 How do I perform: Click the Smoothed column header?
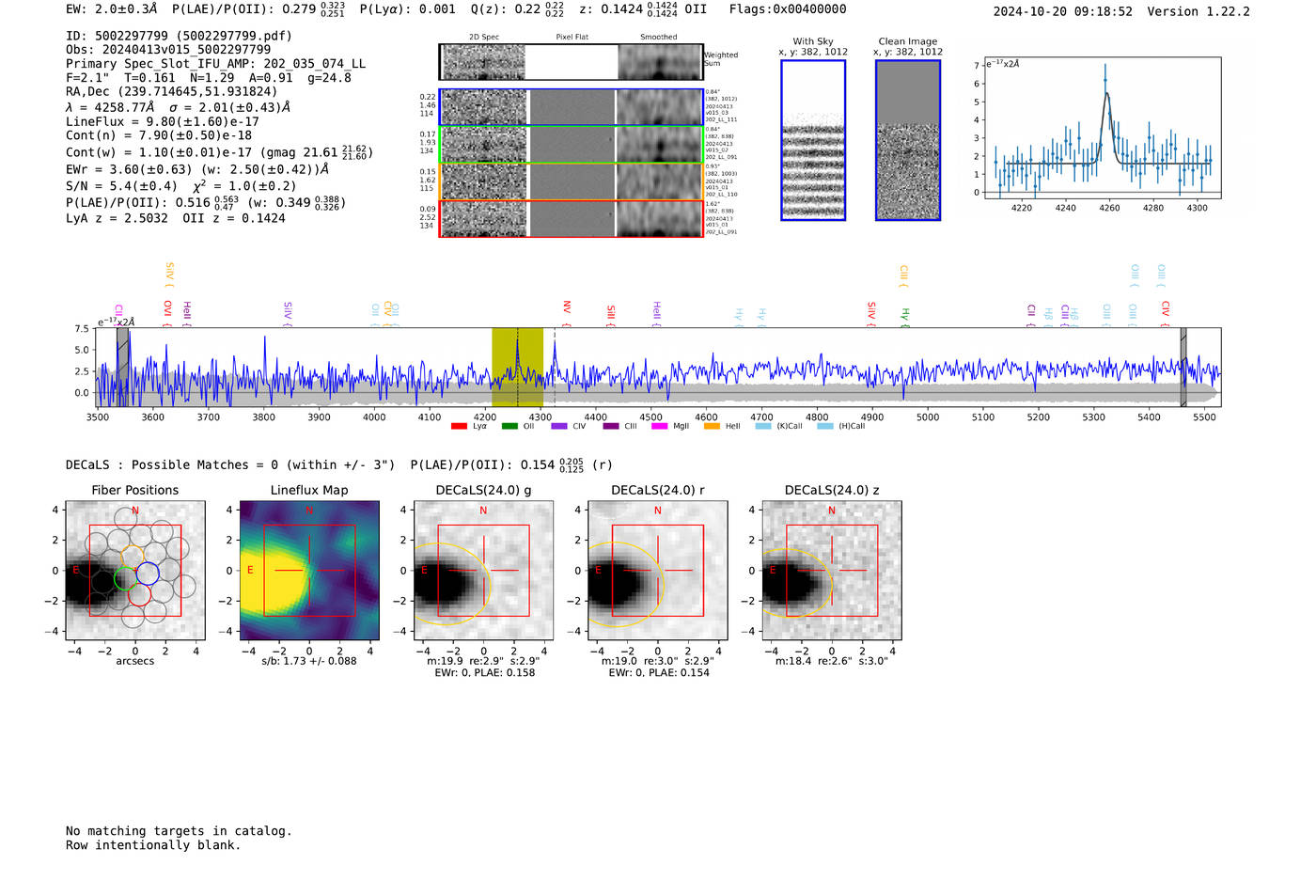pos(658,38)
